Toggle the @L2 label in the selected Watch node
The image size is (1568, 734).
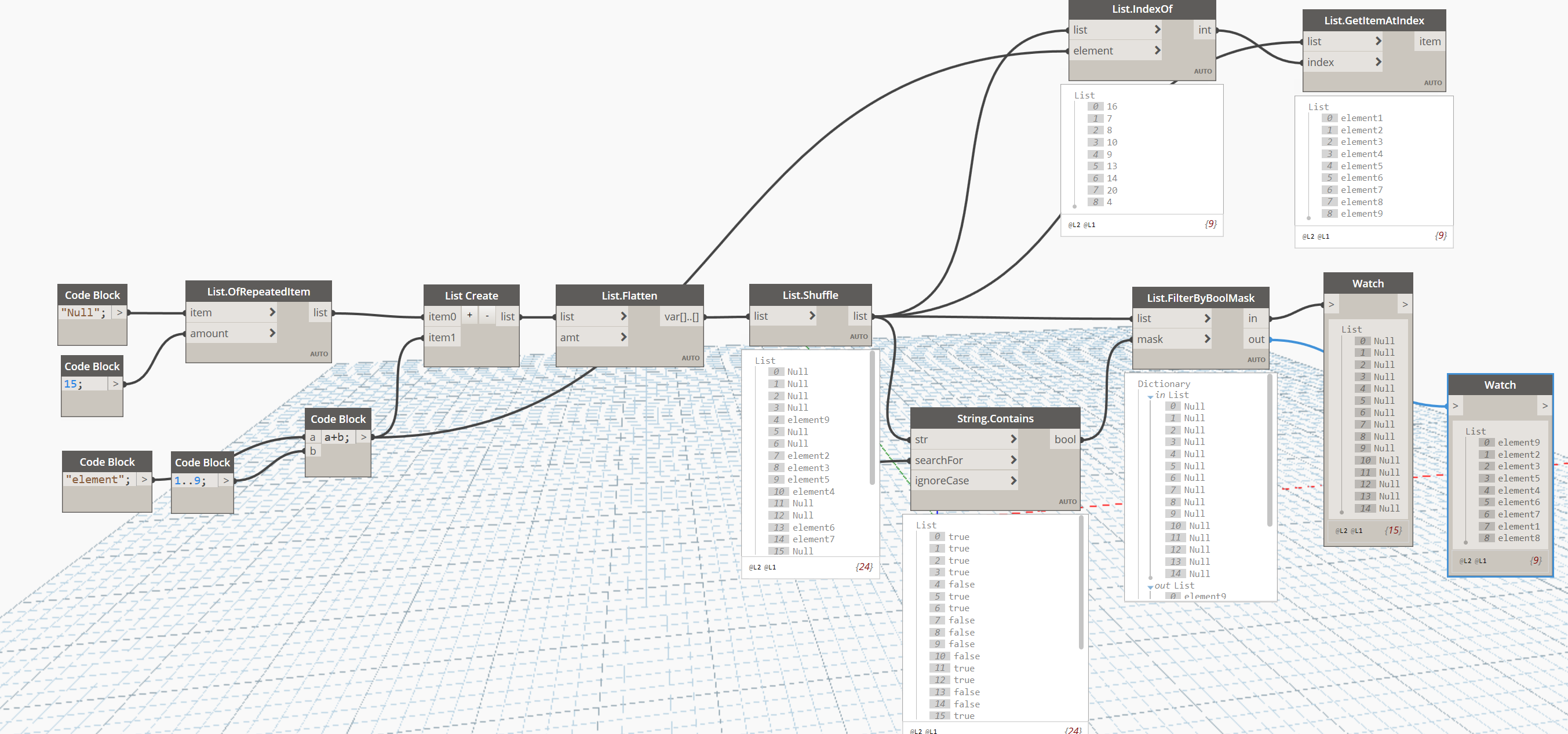click(1464, 561)
